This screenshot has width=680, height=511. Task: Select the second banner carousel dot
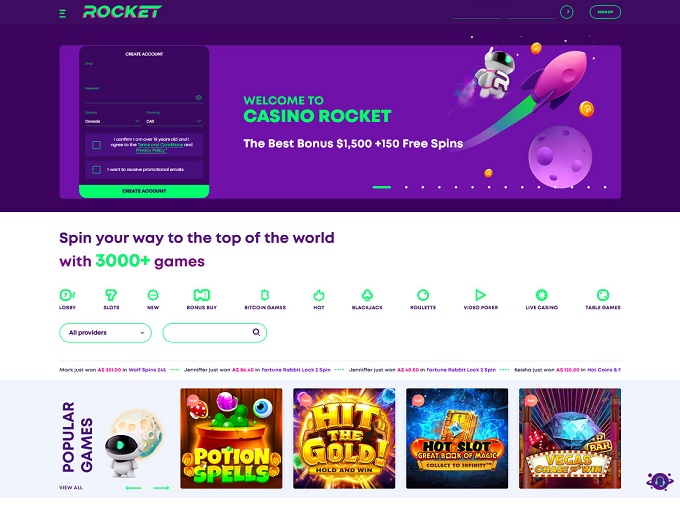[x=406, y=187]
